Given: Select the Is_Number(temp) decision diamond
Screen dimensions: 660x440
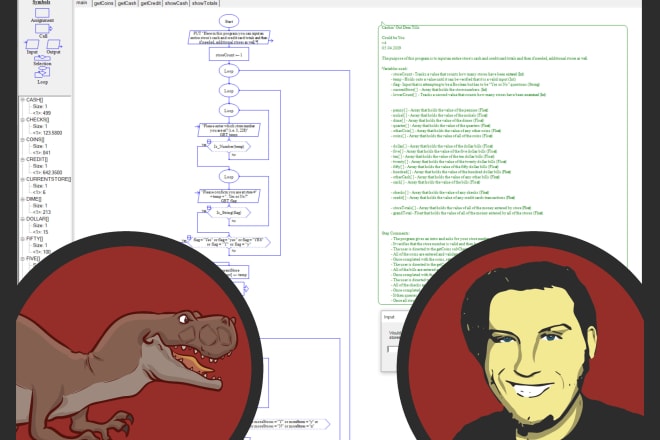Looking at the screenshot, I should [229, 147].
